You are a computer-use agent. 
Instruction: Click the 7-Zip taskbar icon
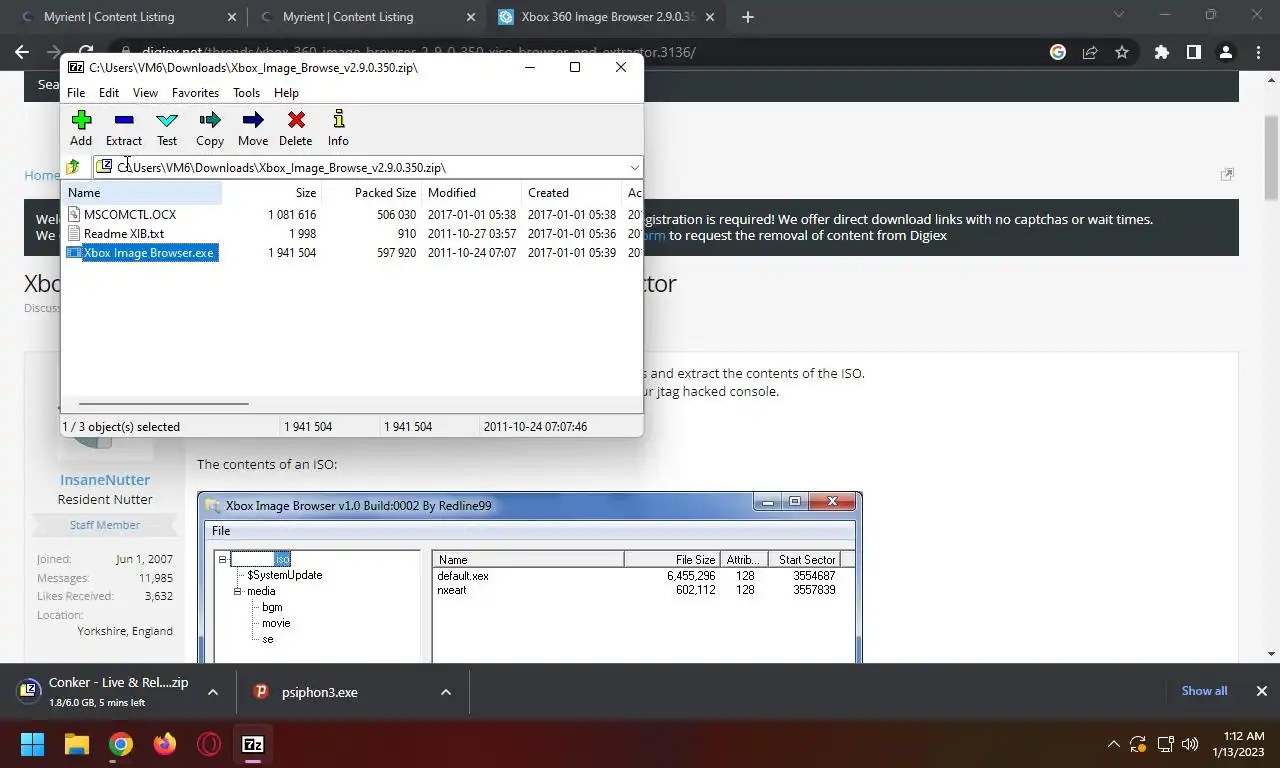pyautogui.click(x=253, y=744)
